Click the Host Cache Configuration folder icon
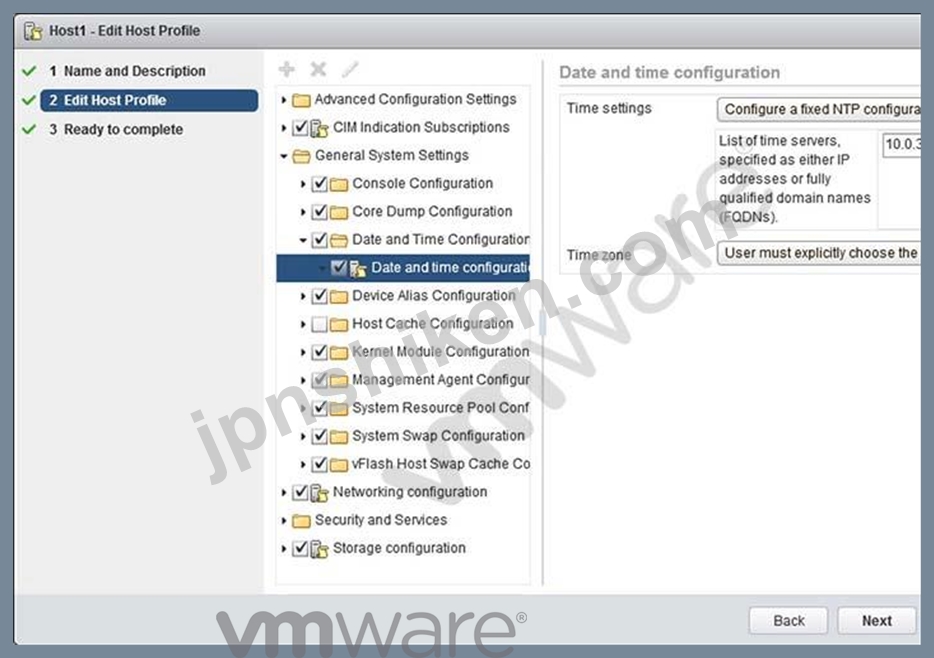Image resolution: width=934 pixels, height=658 pixels. (339, 325)
